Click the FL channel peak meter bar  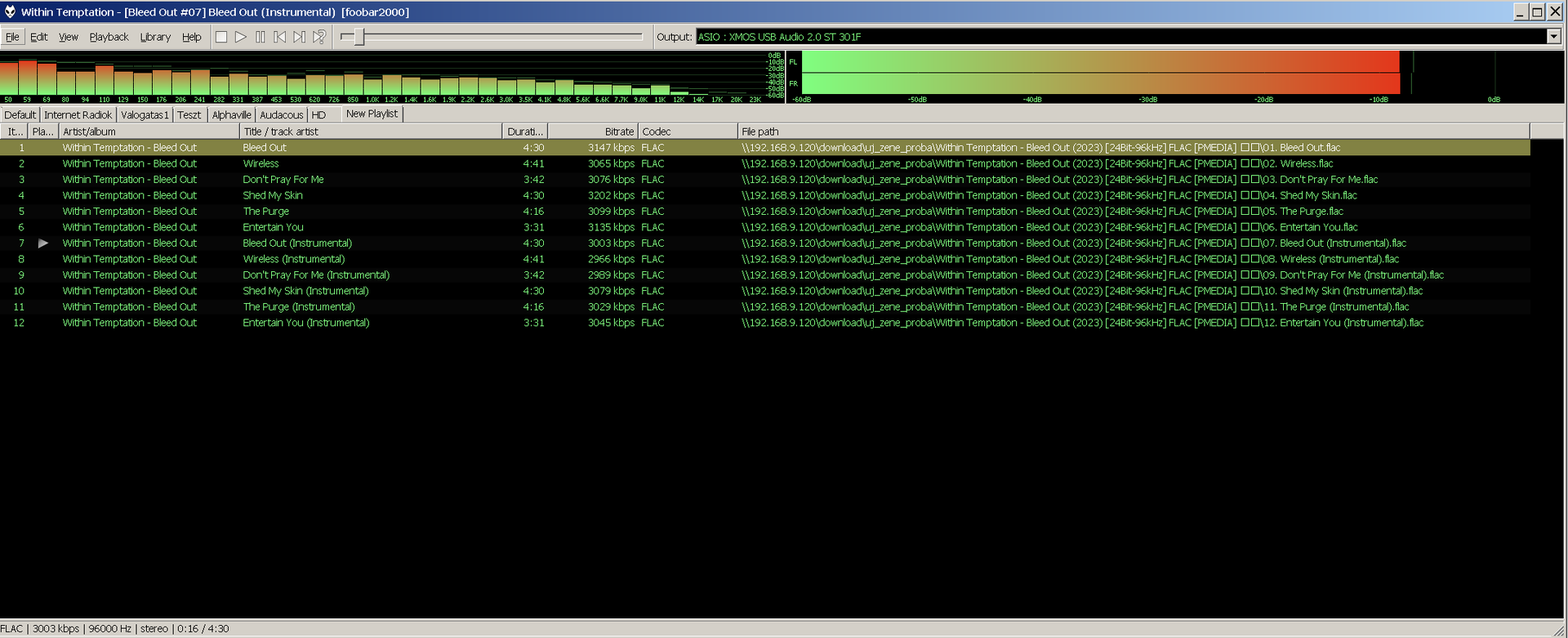point(1101,61)
